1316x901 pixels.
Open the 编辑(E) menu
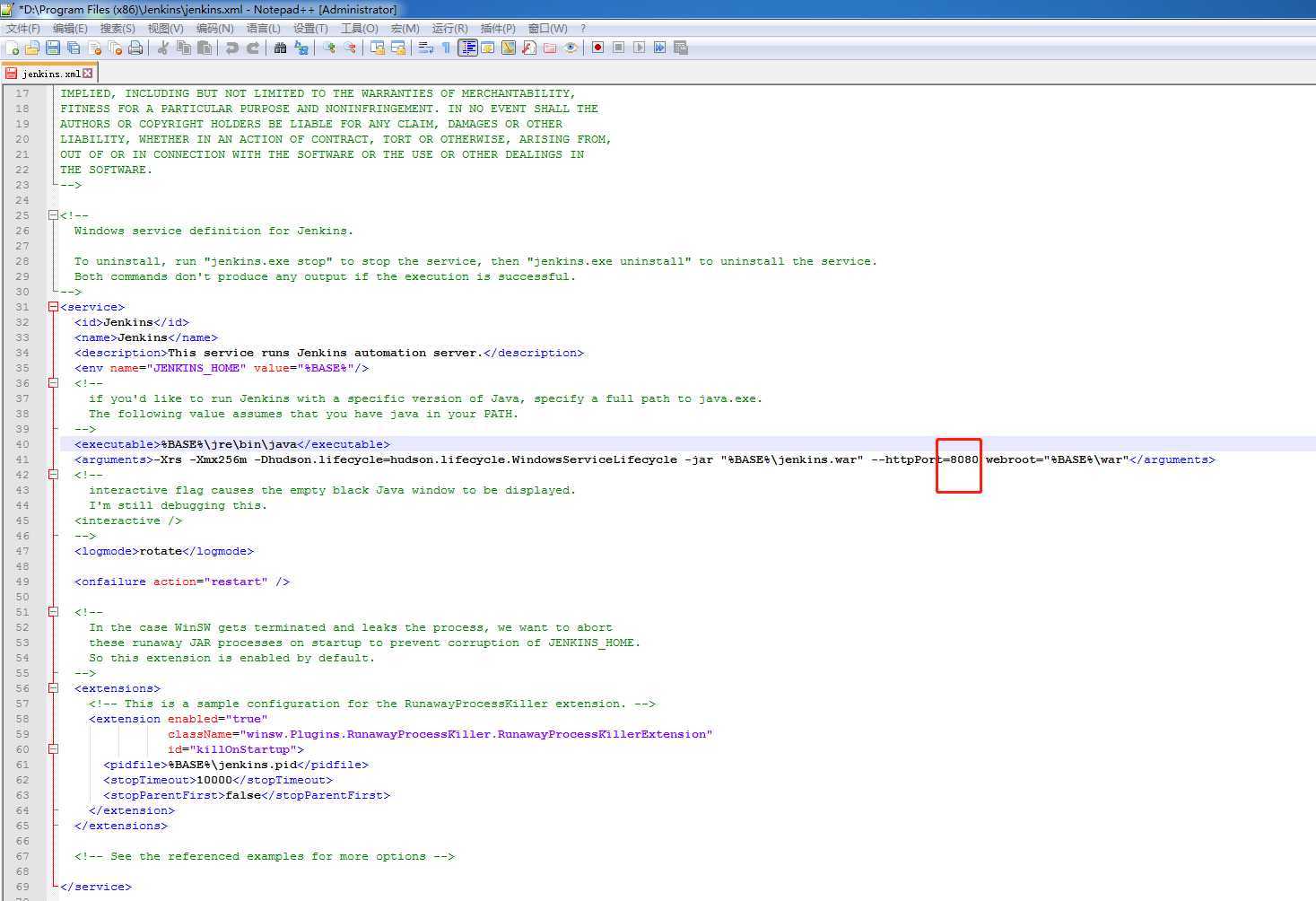coord(70,29)
